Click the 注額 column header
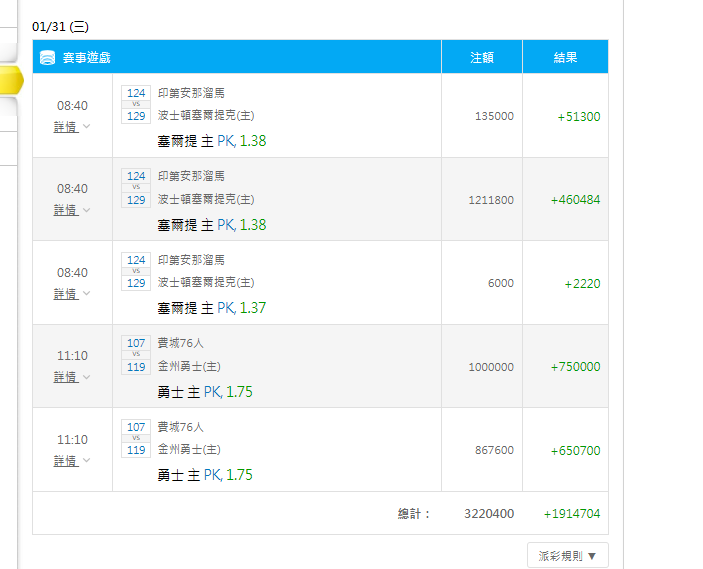The width and height of the screenshot is (703, 569). 482,57
